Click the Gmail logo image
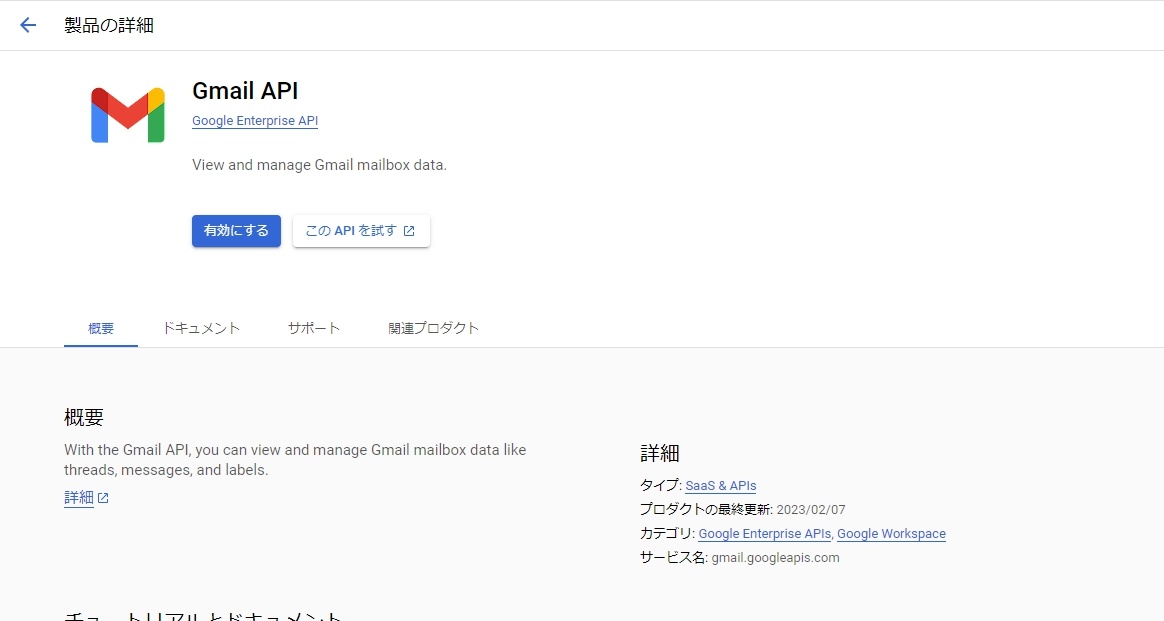1164x621 pixels. [x=128, y=115]
